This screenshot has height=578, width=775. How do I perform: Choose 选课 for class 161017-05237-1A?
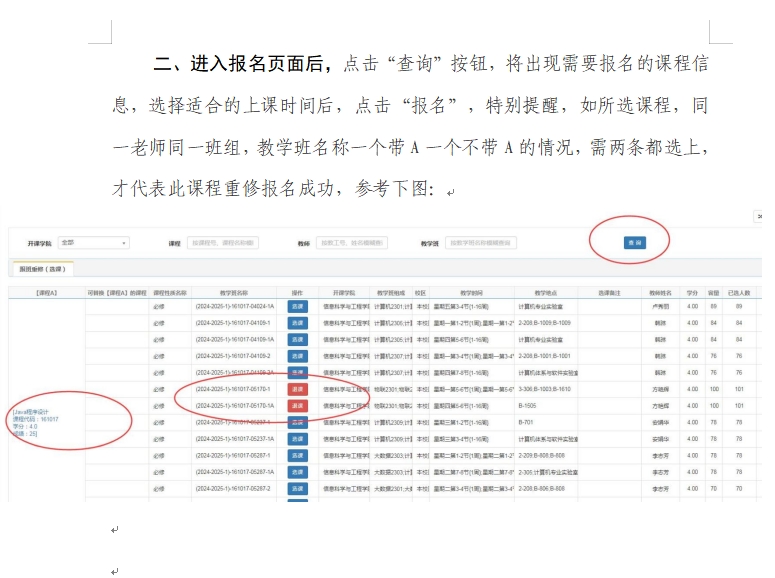(x=297, y=439)
